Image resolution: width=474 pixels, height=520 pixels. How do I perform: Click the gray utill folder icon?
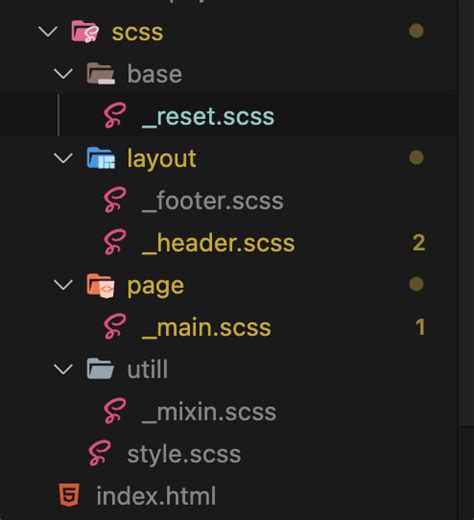(x=100, y=369)
